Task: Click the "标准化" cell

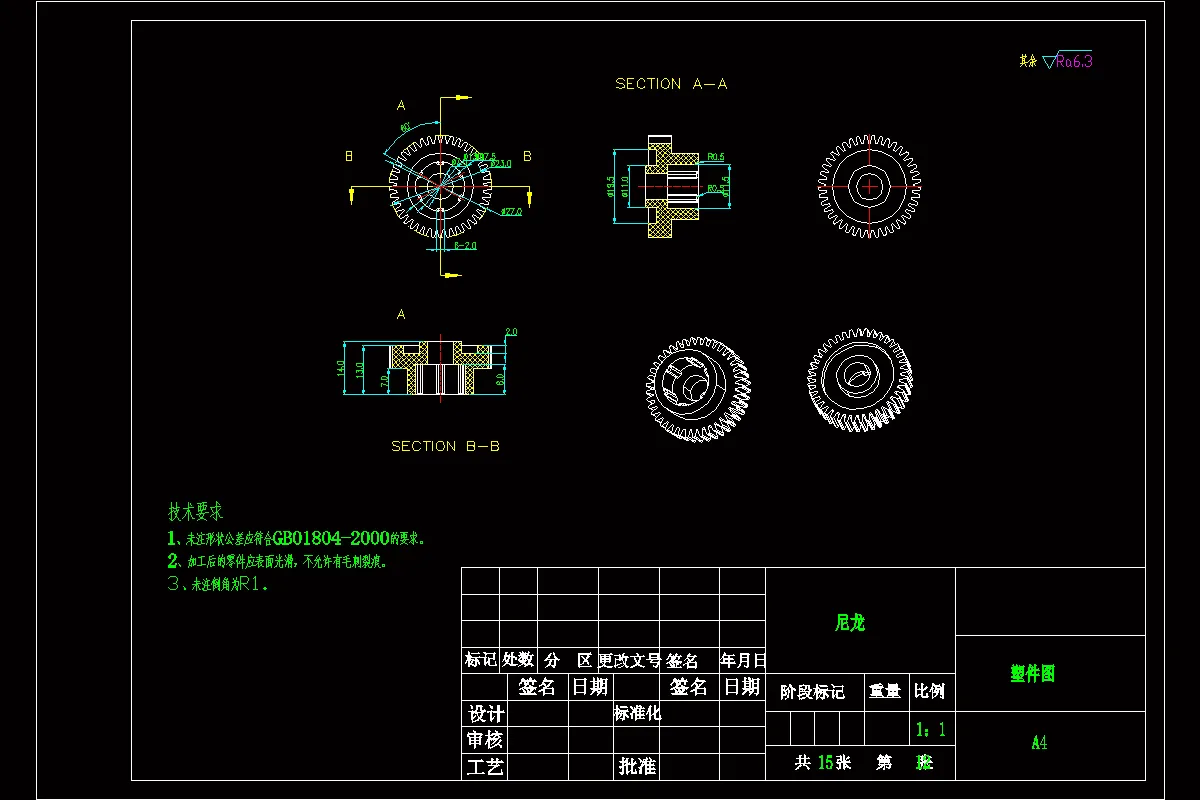Action: (638, 714)
